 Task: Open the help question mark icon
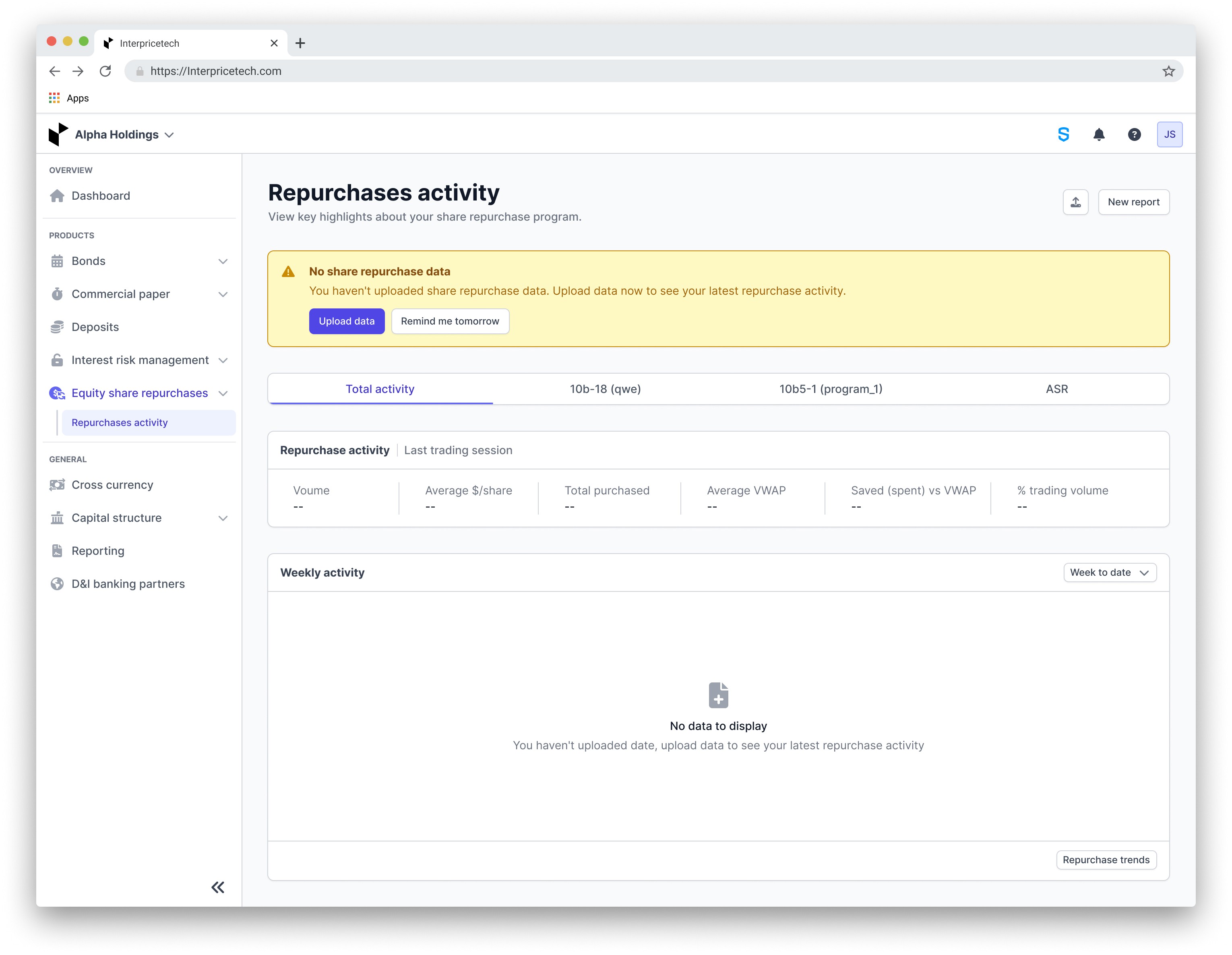click(1134, 134)
